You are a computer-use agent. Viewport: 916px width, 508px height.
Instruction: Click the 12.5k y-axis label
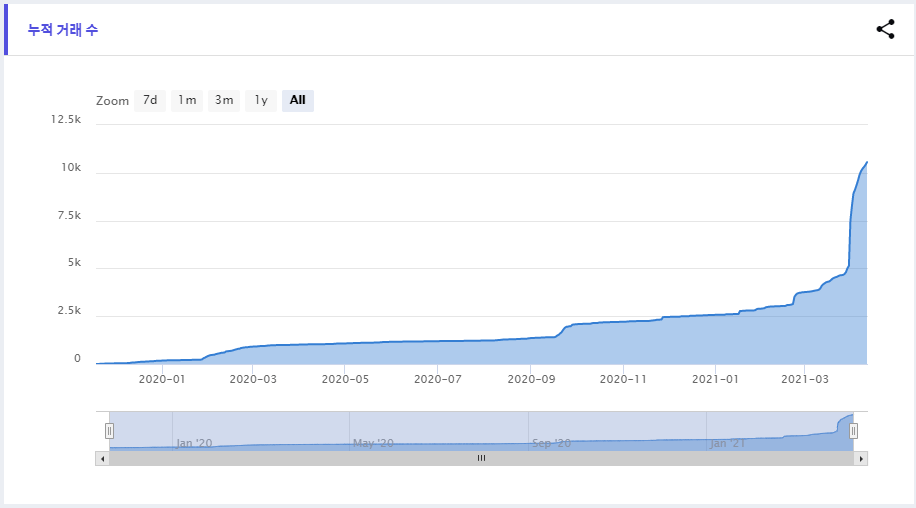[66, 119]
